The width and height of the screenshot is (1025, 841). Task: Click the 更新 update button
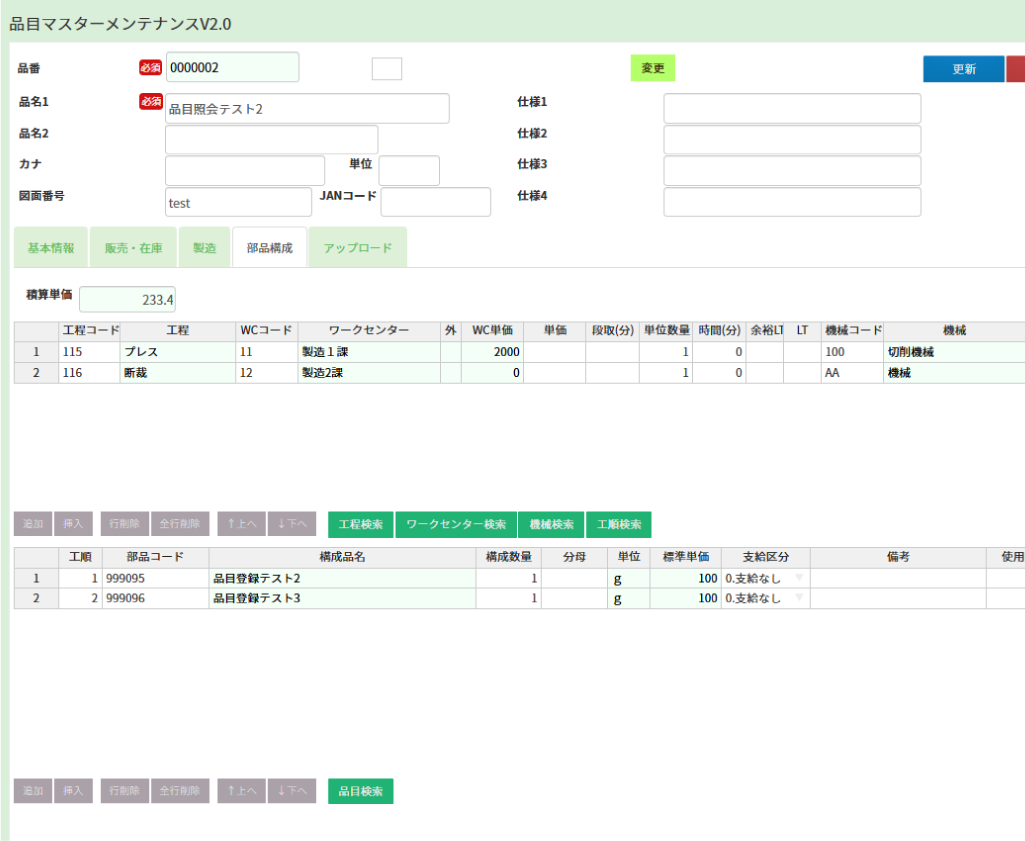[x=962, y=69]
